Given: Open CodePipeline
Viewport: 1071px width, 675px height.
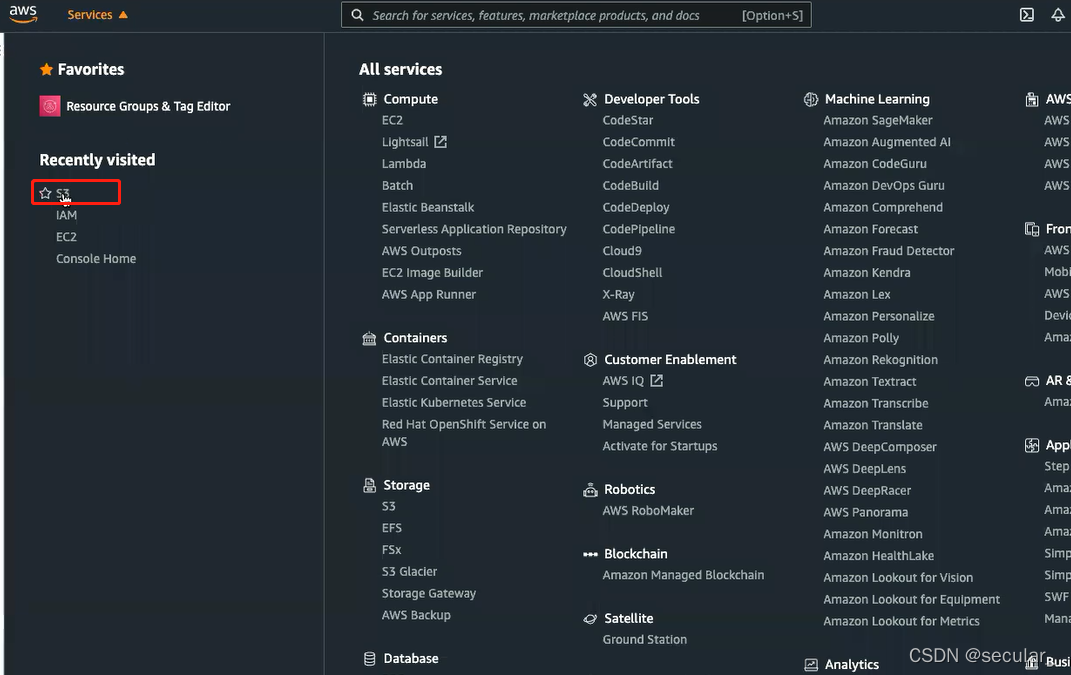Looking at the screenshot, I should coord(639,230).
